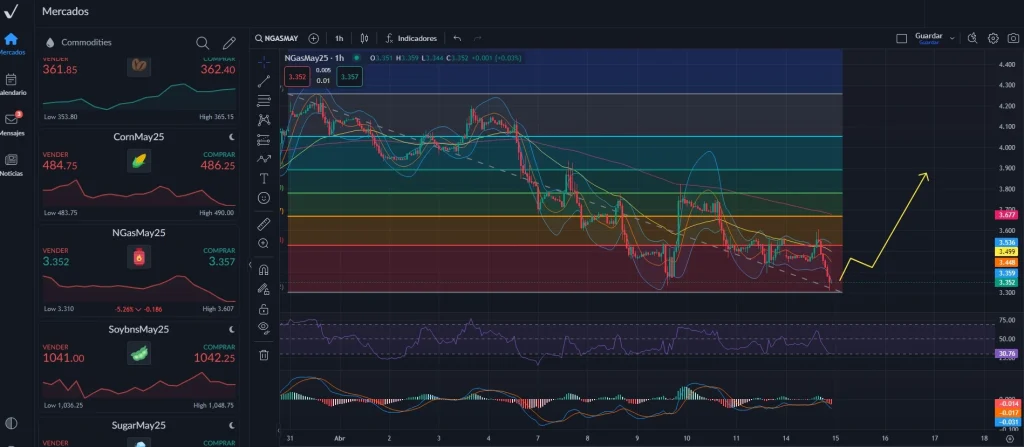Click the add symbol plus icon
The height and width of the screenshot is (447, 1024).
(313, 39)
